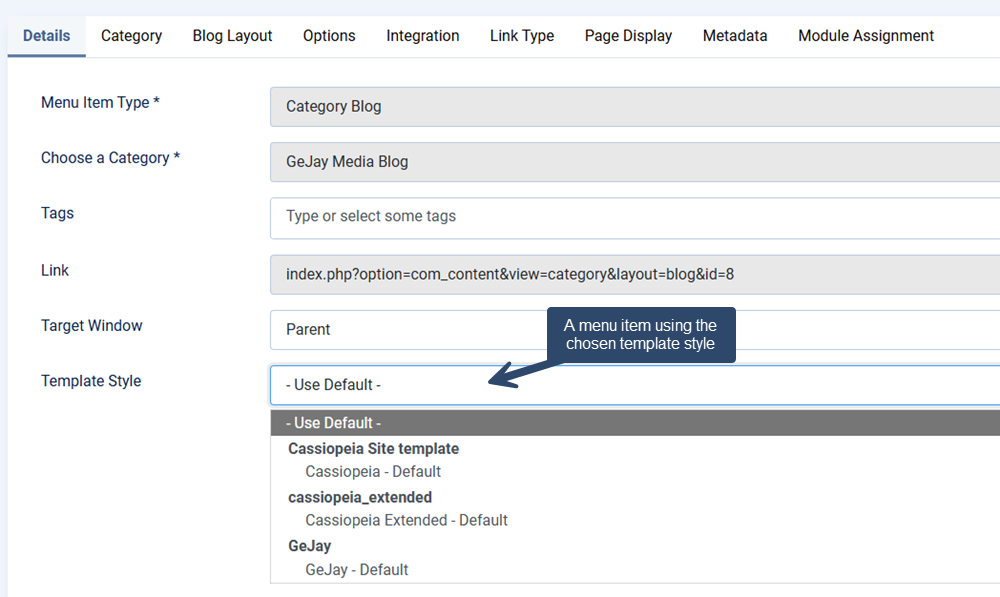Click the Choose a Category field
Image resolution: width=1000 pixels, height=597 pixels.
[x=635, y=162]
